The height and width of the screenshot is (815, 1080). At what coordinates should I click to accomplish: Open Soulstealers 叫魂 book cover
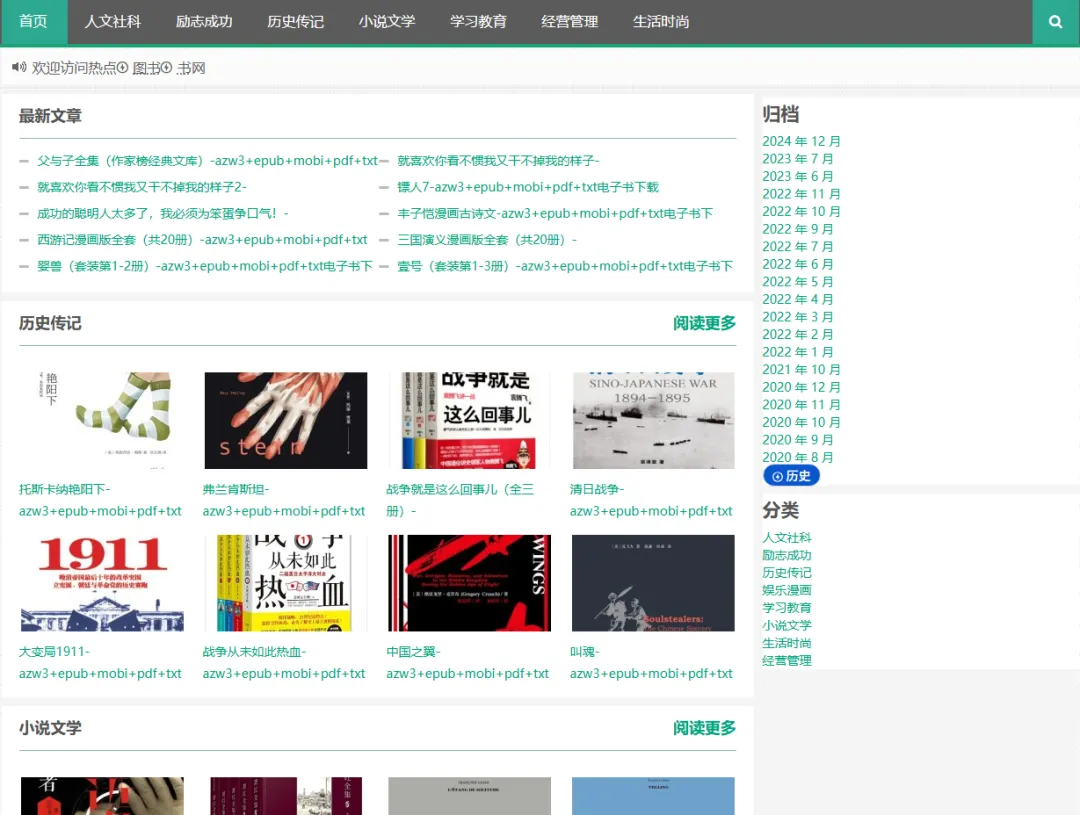(653, 583)
